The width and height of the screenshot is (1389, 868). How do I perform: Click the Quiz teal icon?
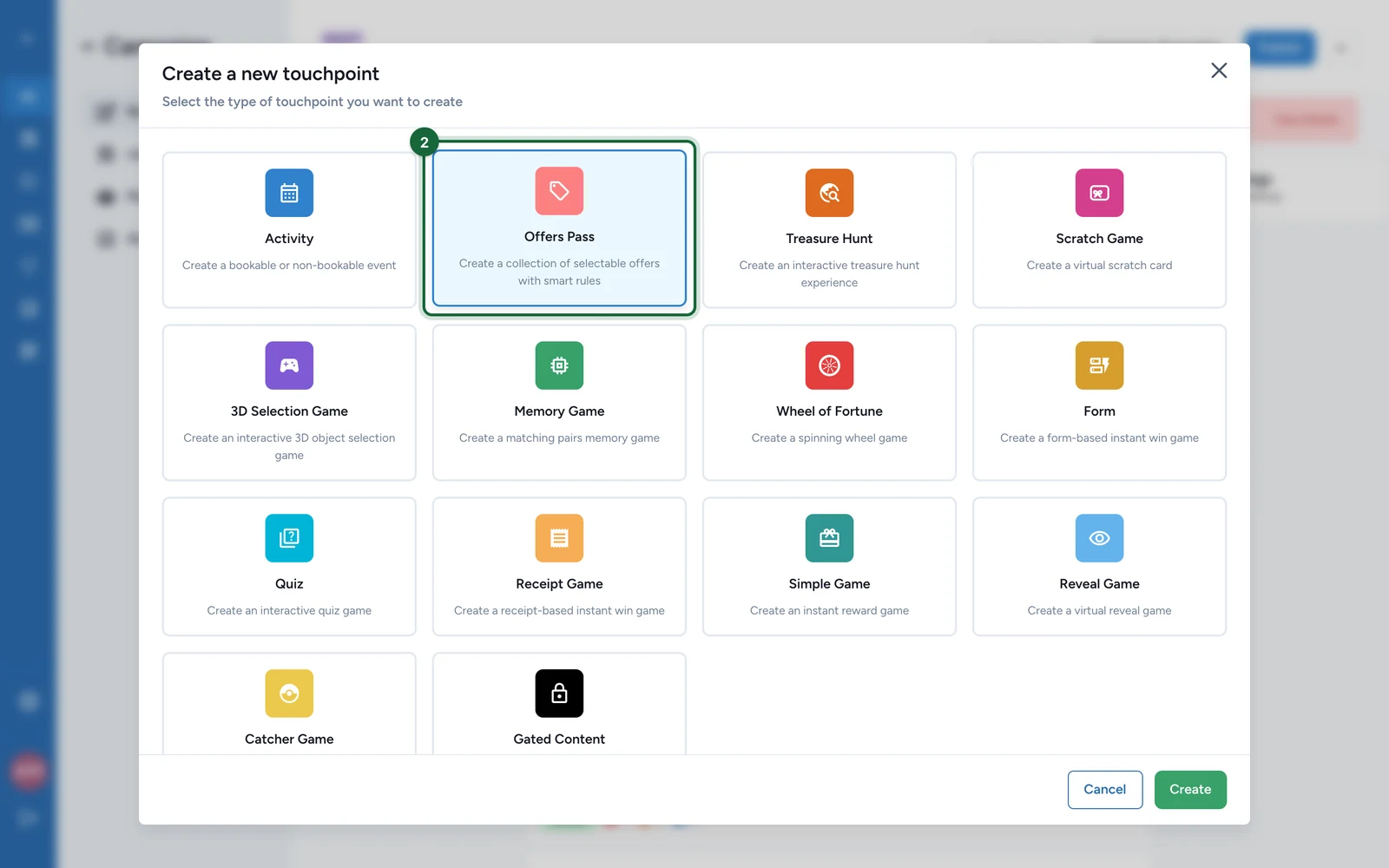[289, 538]
